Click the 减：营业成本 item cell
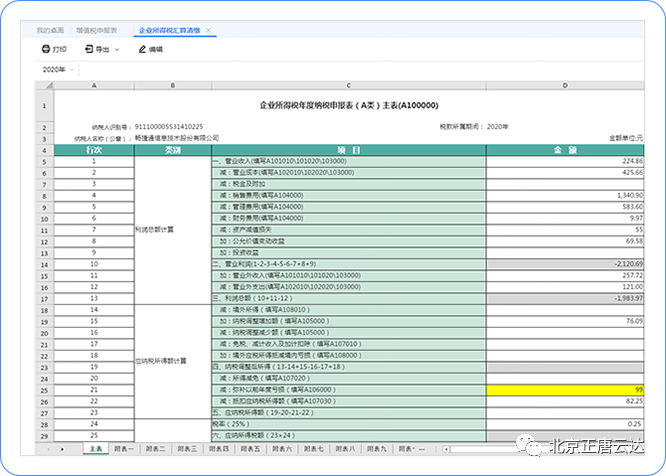666x476 pixels. (x=349, y=173)
